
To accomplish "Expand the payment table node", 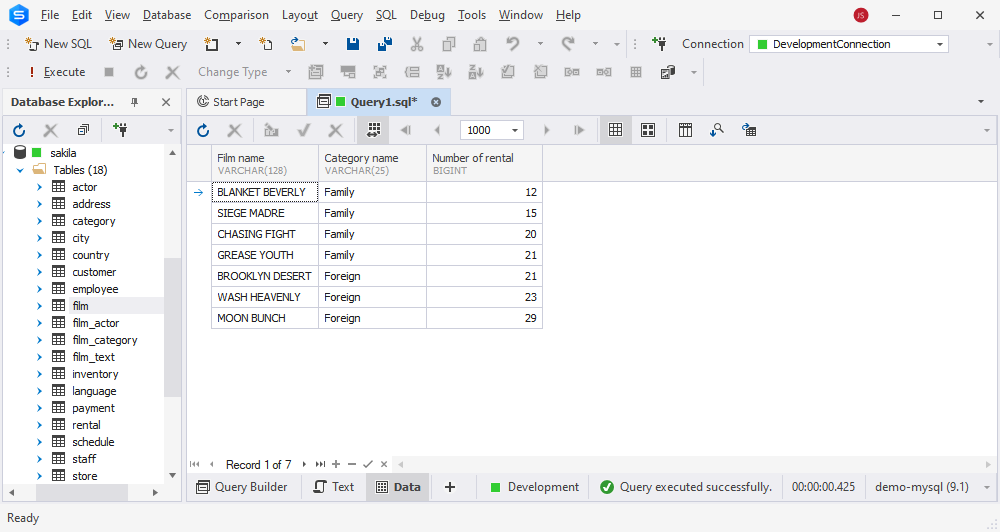I will coord(40,408).
